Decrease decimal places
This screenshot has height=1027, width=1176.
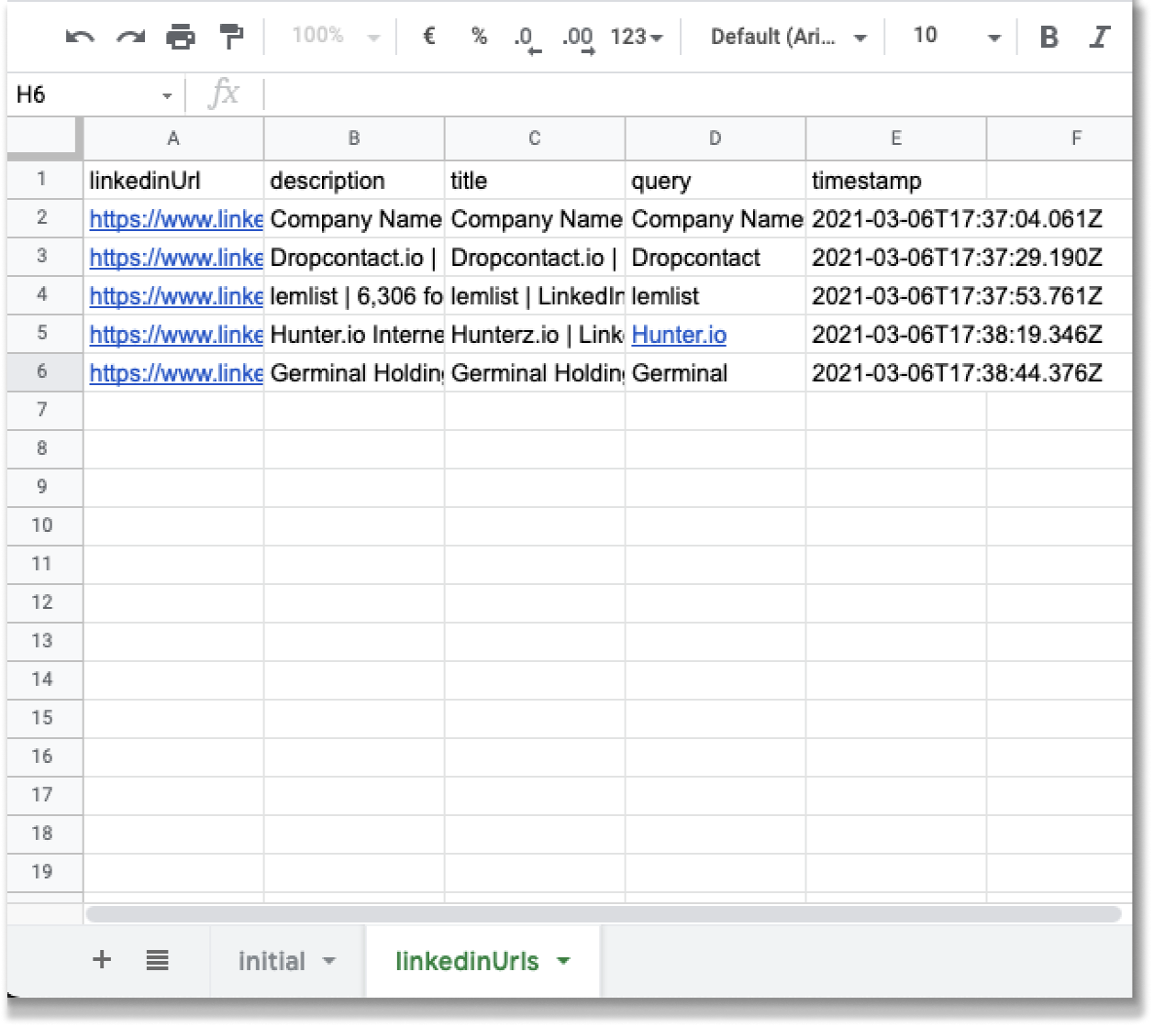click(527, 36)
